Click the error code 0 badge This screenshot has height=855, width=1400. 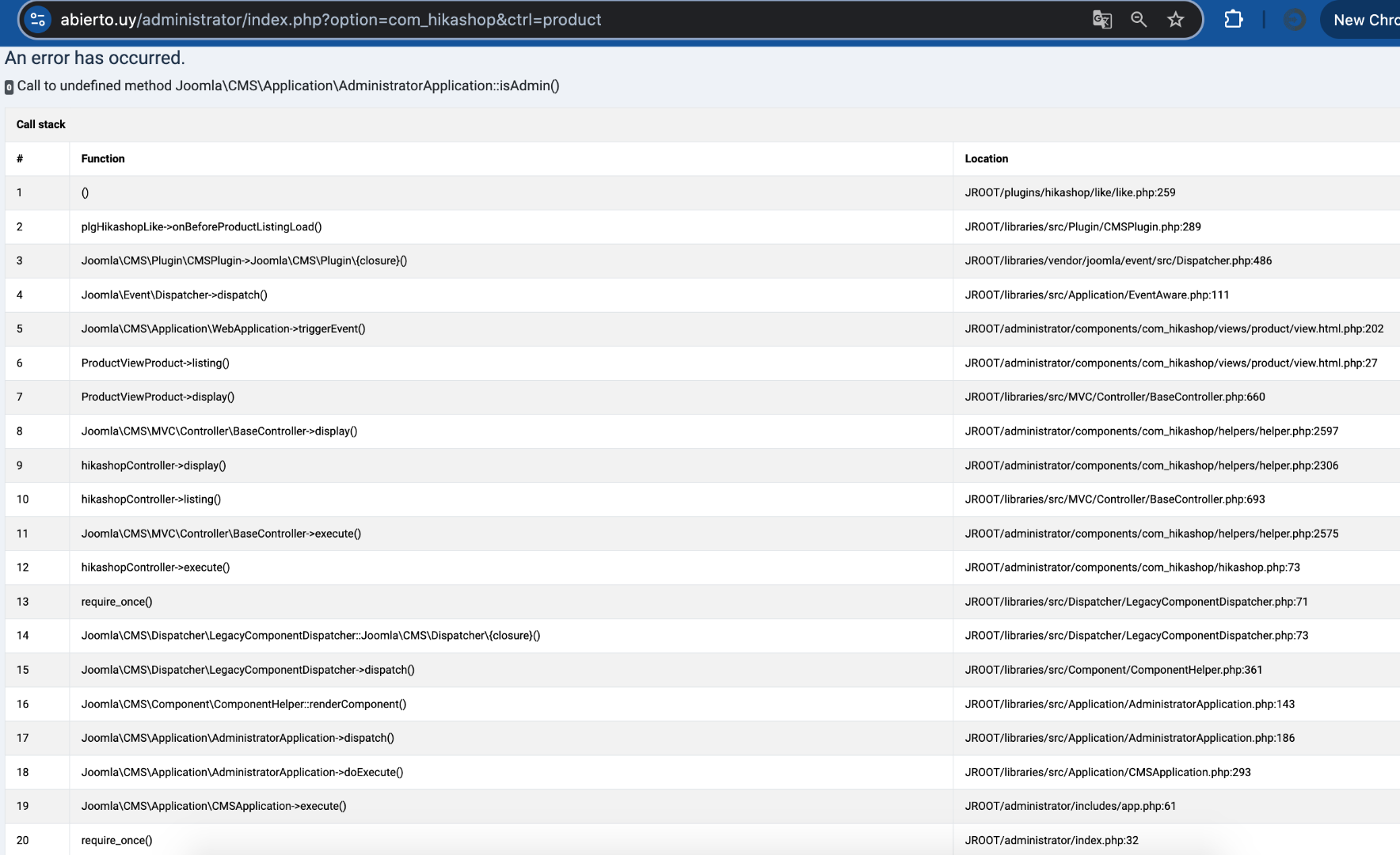pyautogui.click(x=9, y=87)
